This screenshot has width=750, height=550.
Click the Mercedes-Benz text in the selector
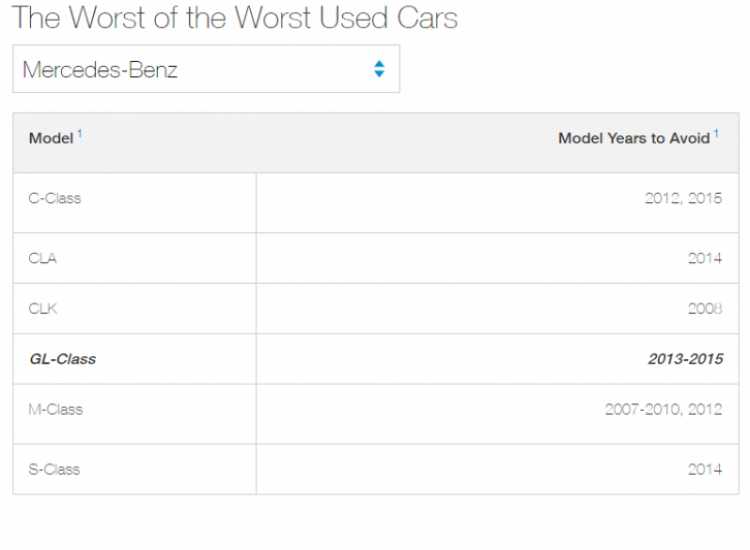[100, 70]
